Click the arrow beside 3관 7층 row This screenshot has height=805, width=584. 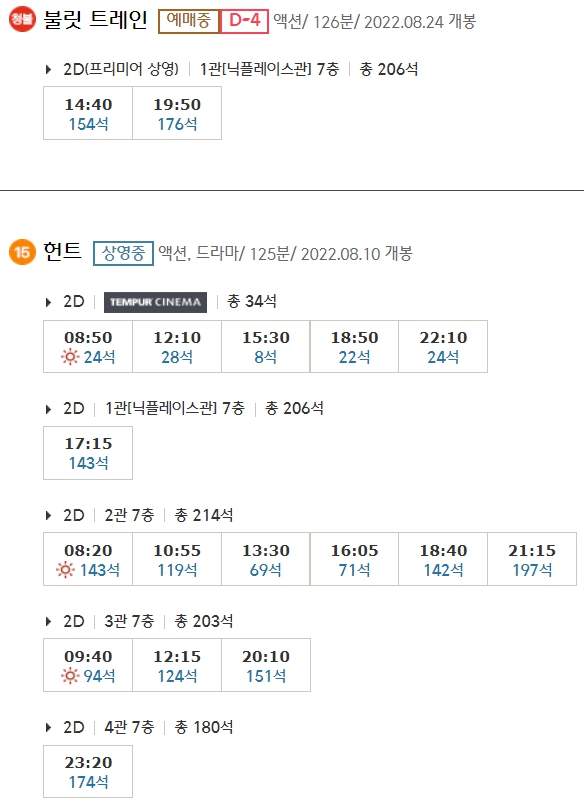48,621
